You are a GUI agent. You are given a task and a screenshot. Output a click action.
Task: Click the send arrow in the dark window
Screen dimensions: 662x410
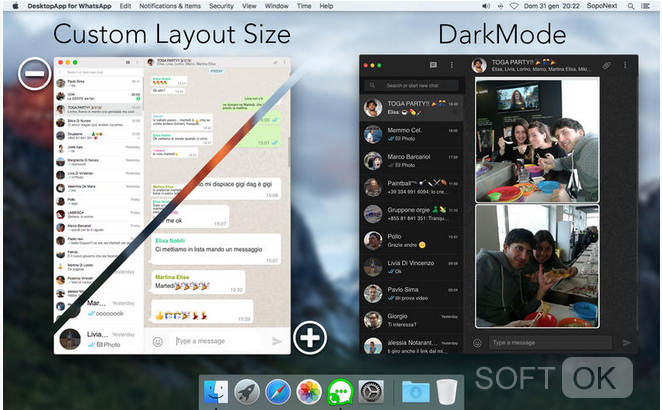(627, 343)
